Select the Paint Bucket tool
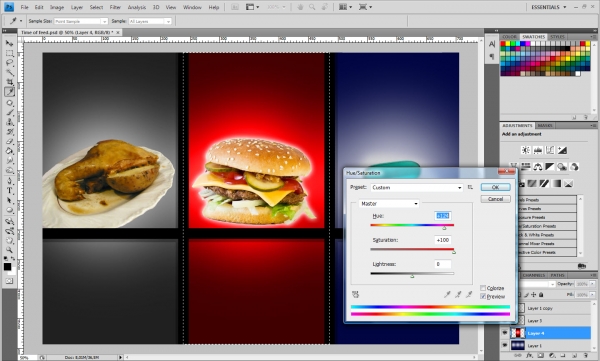600x361 pixels. (x=9, y=151)
